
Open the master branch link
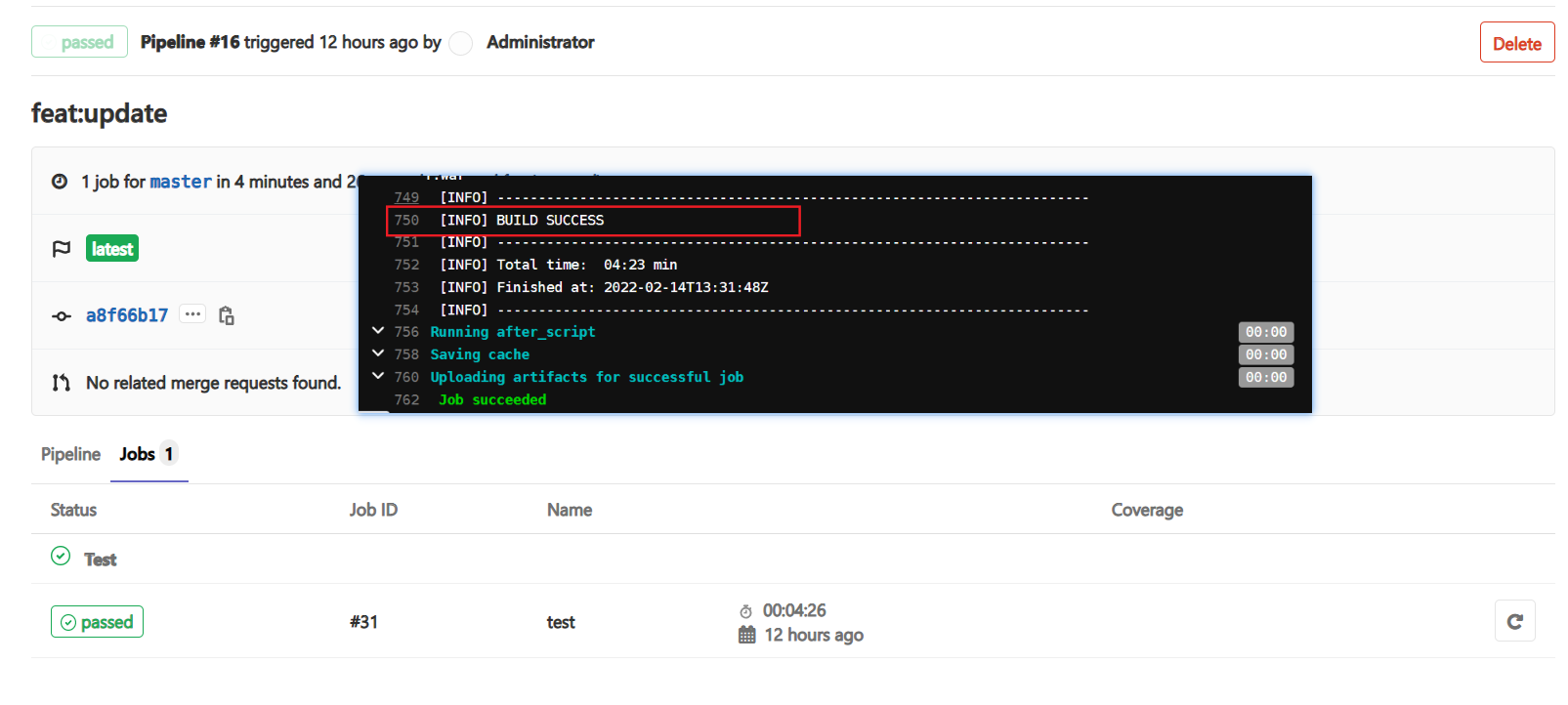point(181,182)
